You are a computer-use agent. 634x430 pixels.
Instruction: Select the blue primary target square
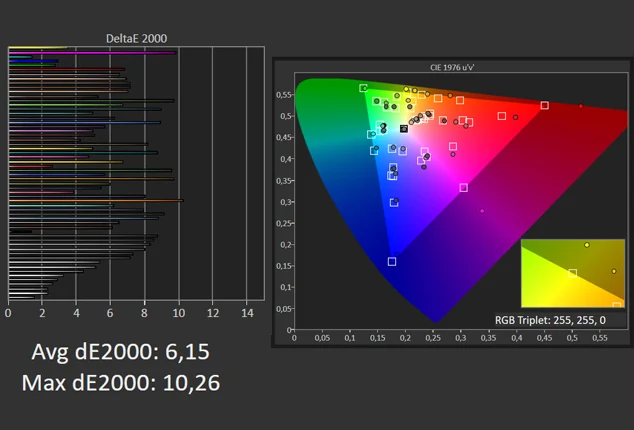(392, 262)
